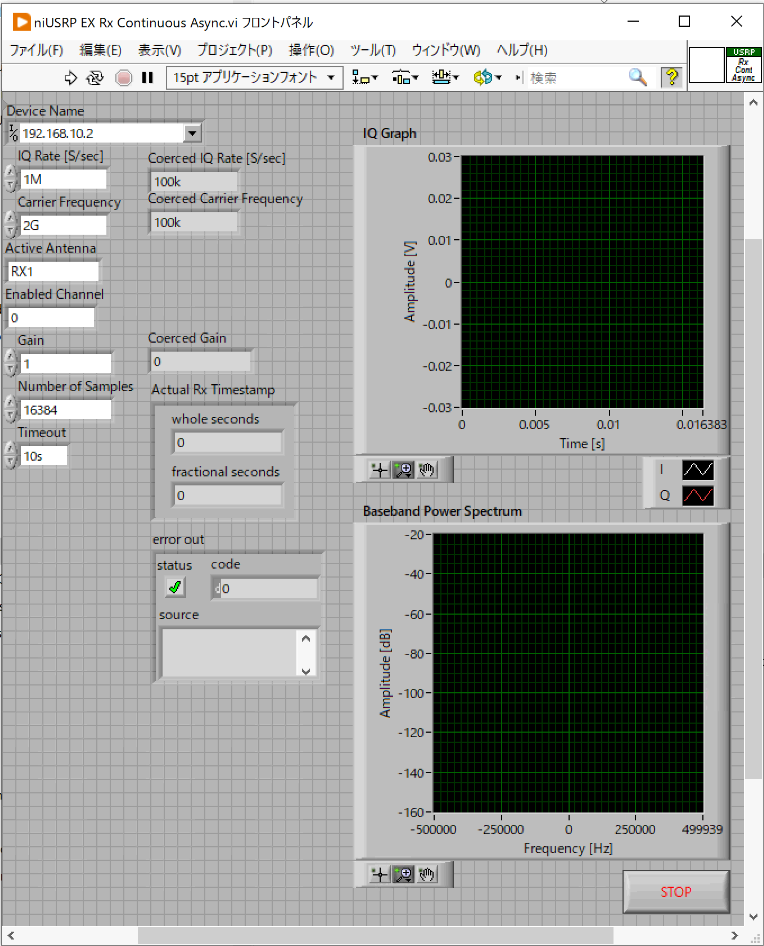Viewport: 764px width, 946px height.
Task: Expand the Device Name dropdown
Action: pos(192,133)
